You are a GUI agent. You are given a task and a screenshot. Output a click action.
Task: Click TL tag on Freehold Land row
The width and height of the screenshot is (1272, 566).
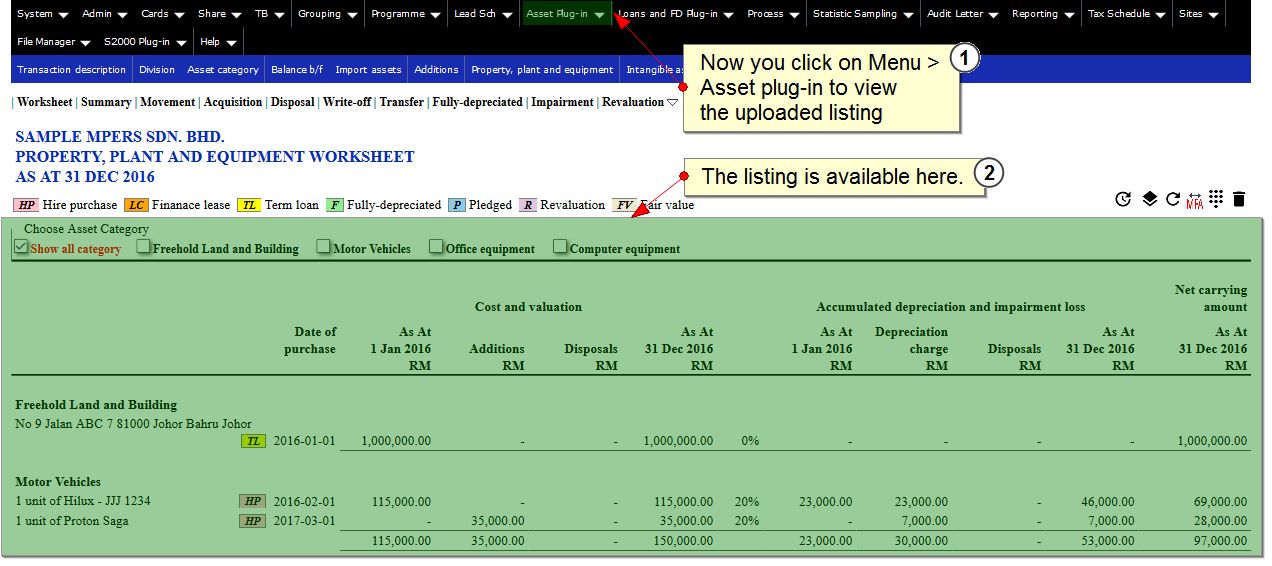click(254, 441)
